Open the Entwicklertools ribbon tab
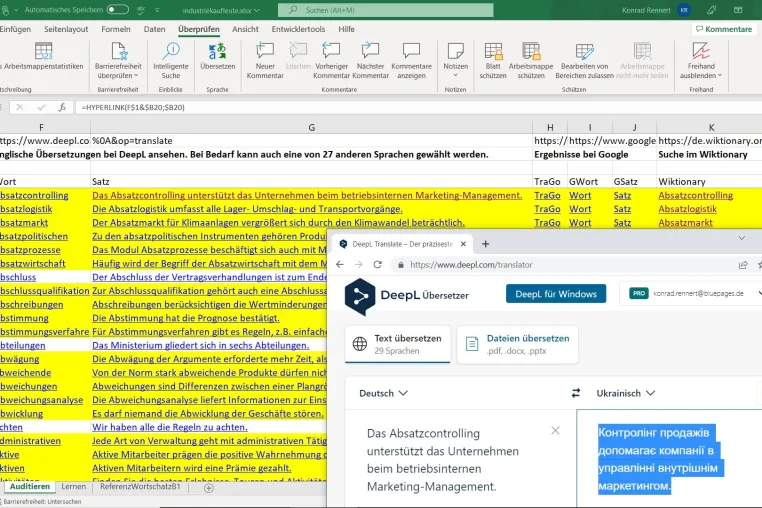 click(x=298, y=29)
